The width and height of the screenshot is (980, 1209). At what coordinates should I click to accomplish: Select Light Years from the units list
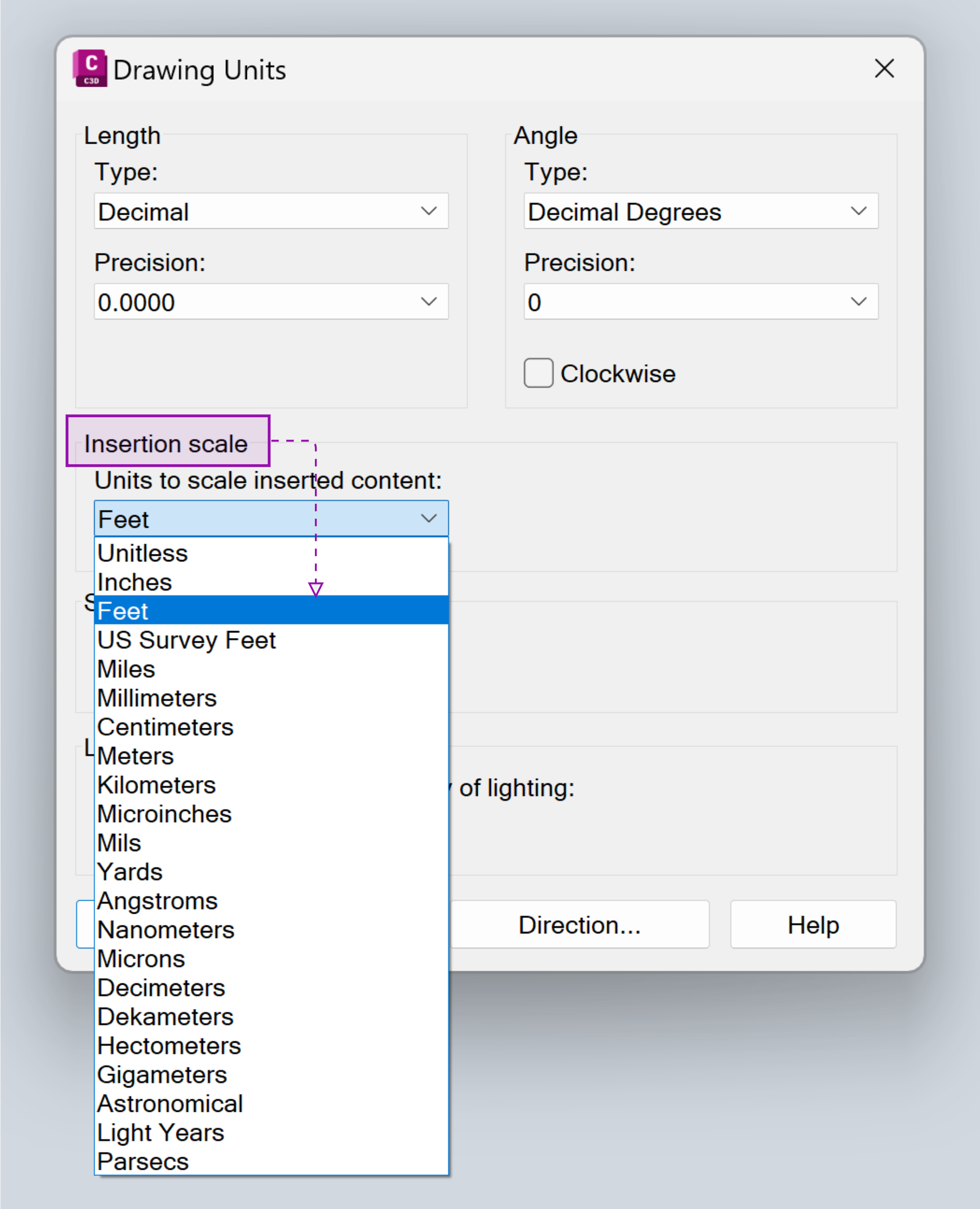[160, 1132]
